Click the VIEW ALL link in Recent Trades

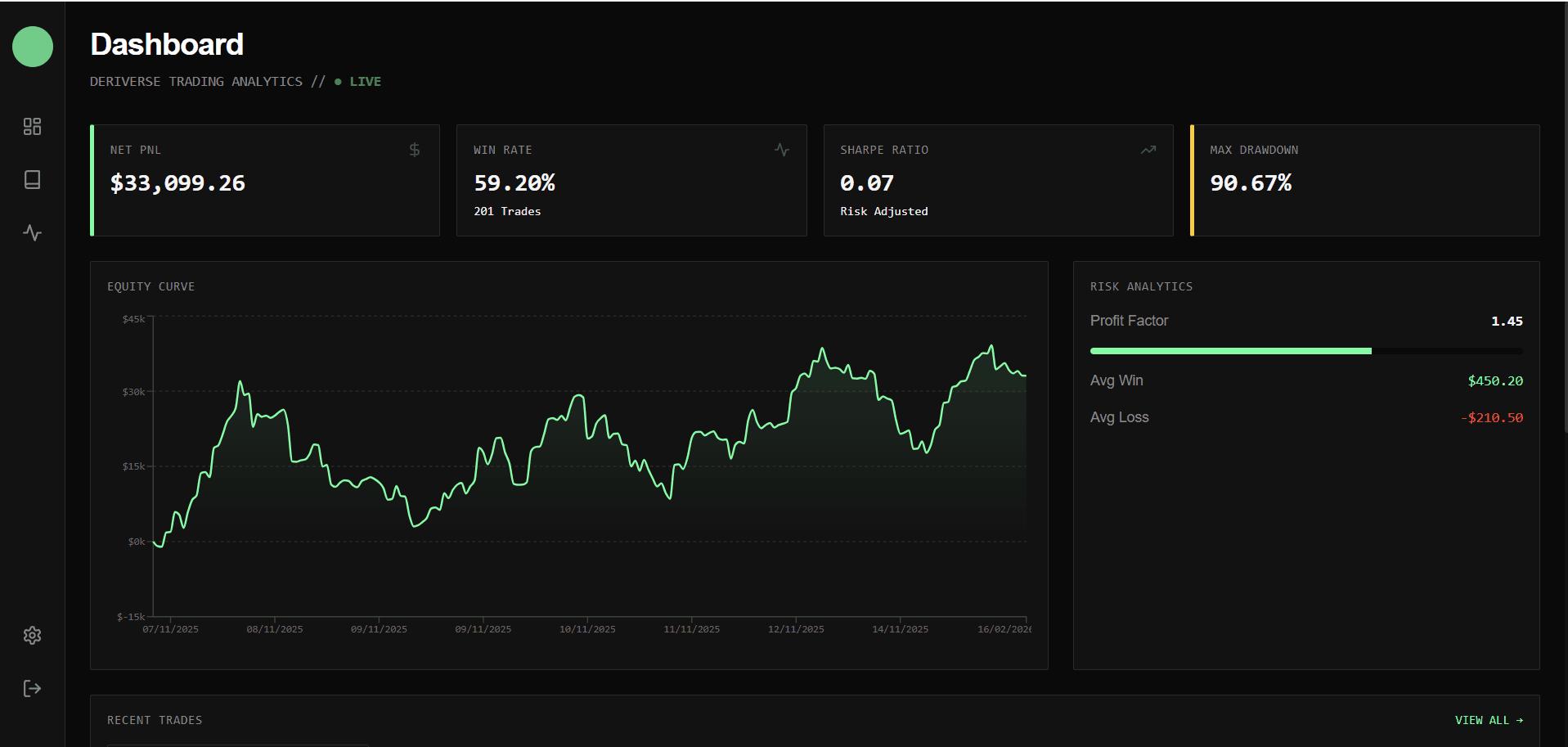tap(1489, 720)
